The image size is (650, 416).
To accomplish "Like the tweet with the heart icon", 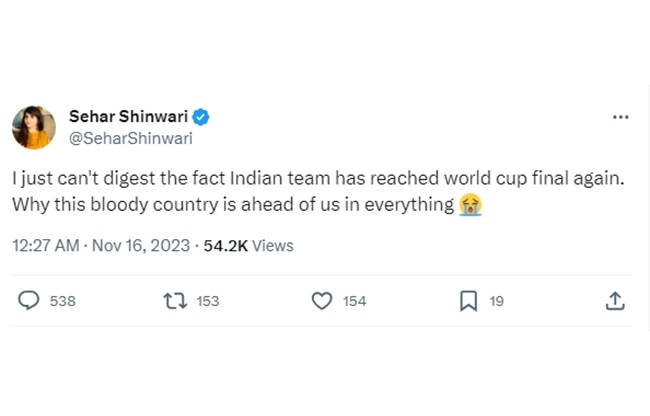I will (322, 300).
